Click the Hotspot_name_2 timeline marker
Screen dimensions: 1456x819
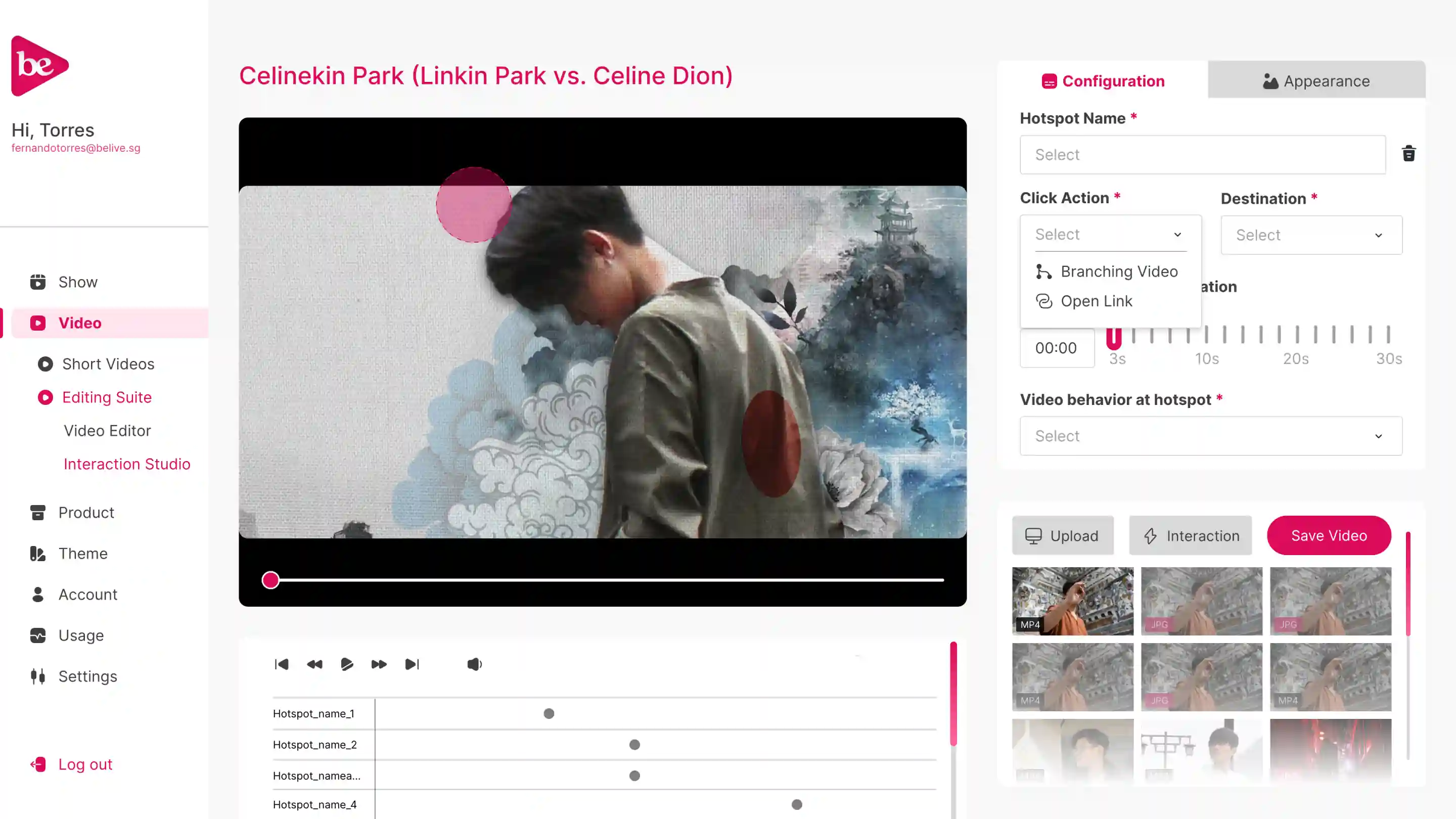635,744
